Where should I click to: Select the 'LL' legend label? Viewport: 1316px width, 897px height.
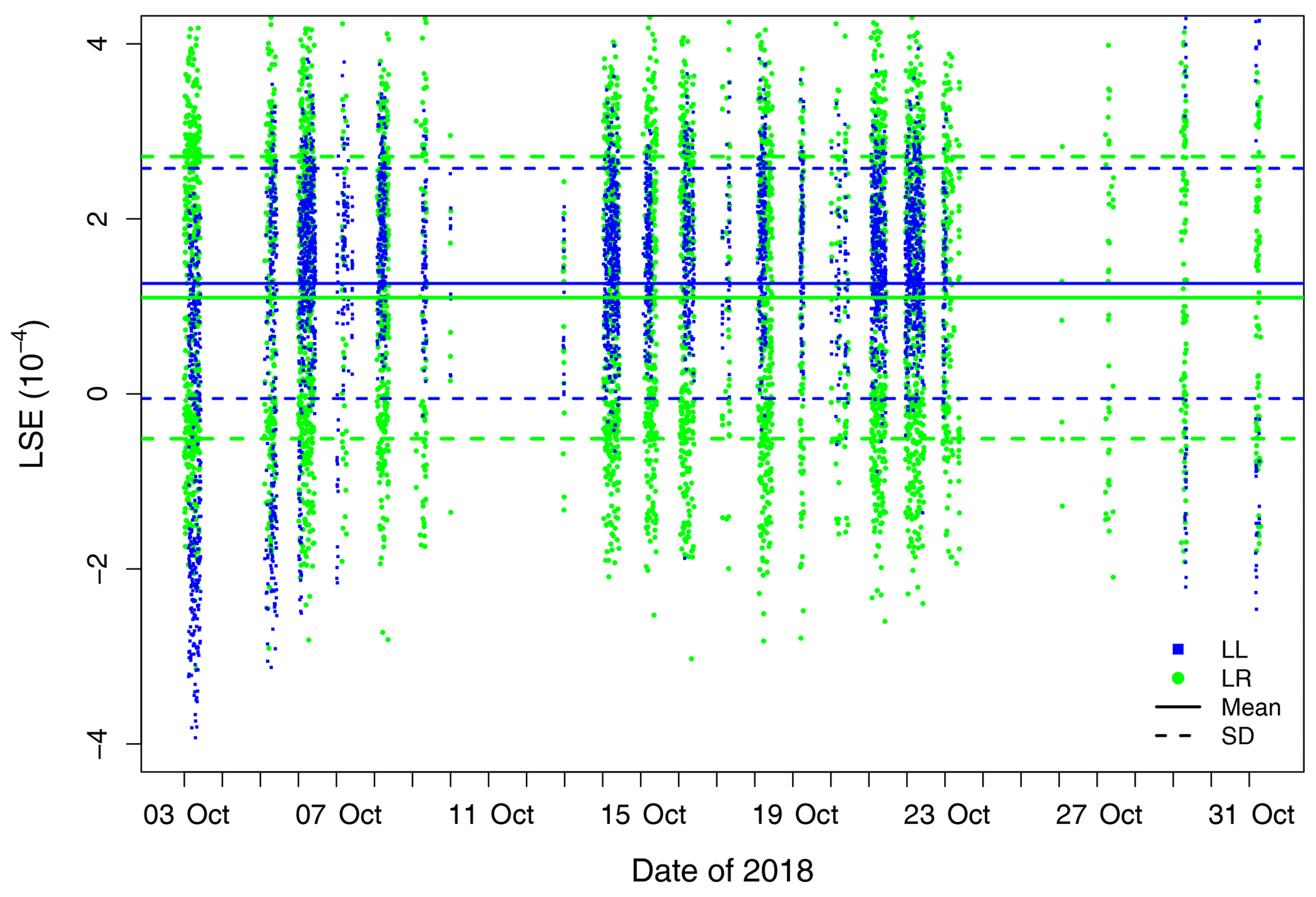(1234, 649)
